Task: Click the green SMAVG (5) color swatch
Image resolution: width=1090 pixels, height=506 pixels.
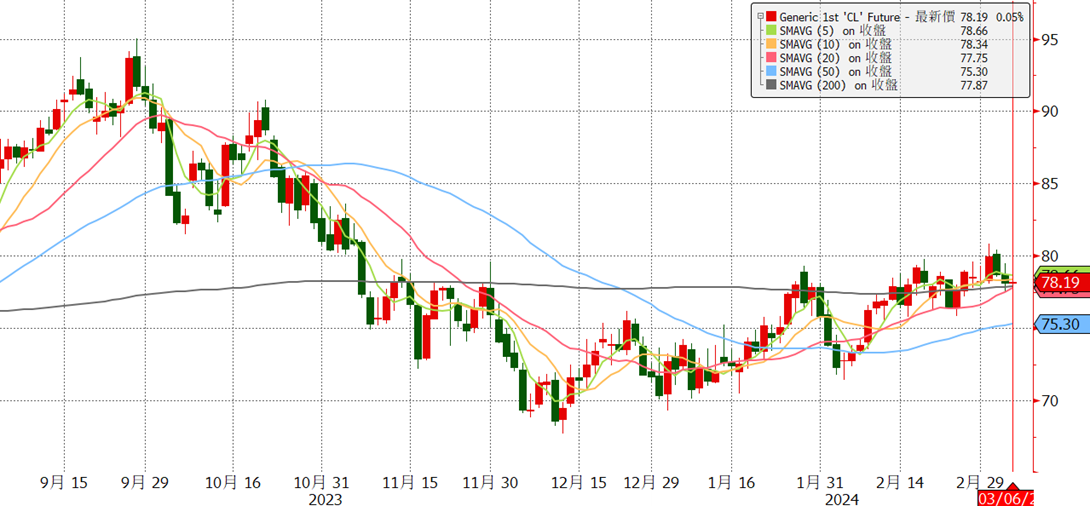Action: coord(772,31)
